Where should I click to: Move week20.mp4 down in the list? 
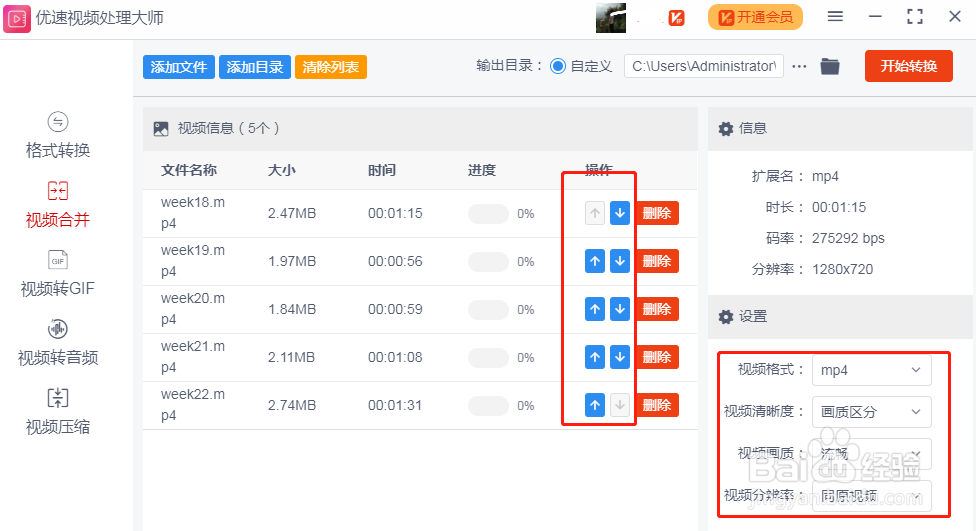point(620,309)
